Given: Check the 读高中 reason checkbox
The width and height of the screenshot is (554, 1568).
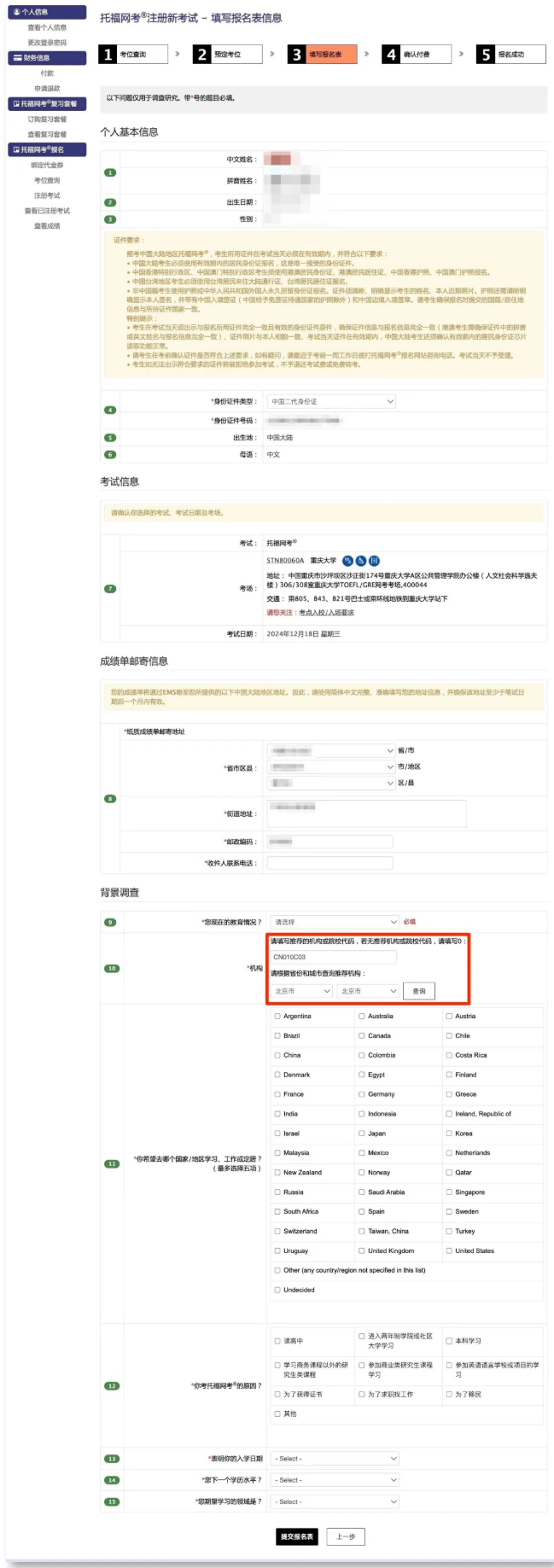Looking at the screenshot, I should tap(277, 1341).
